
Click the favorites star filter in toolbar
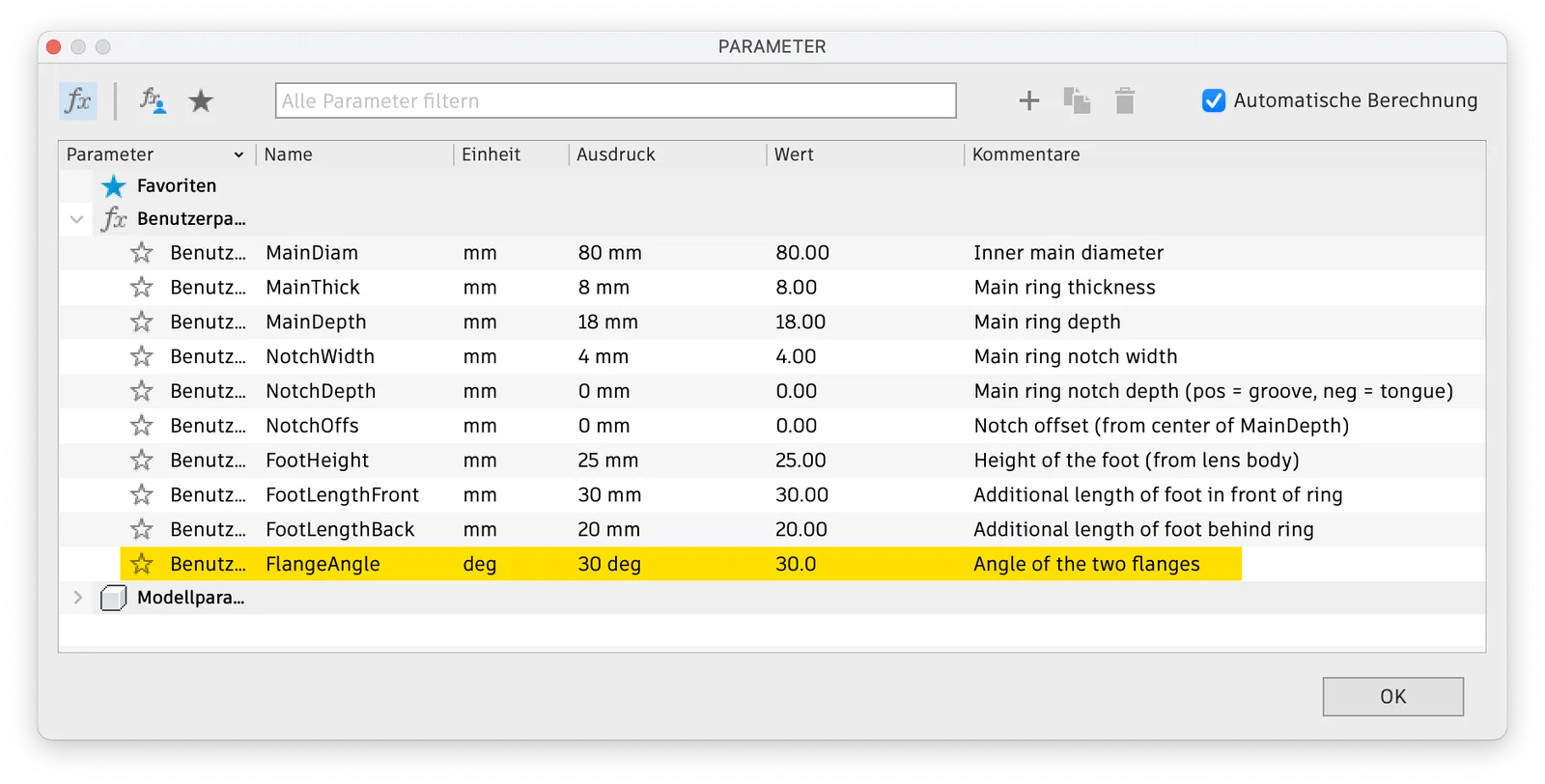201,100
